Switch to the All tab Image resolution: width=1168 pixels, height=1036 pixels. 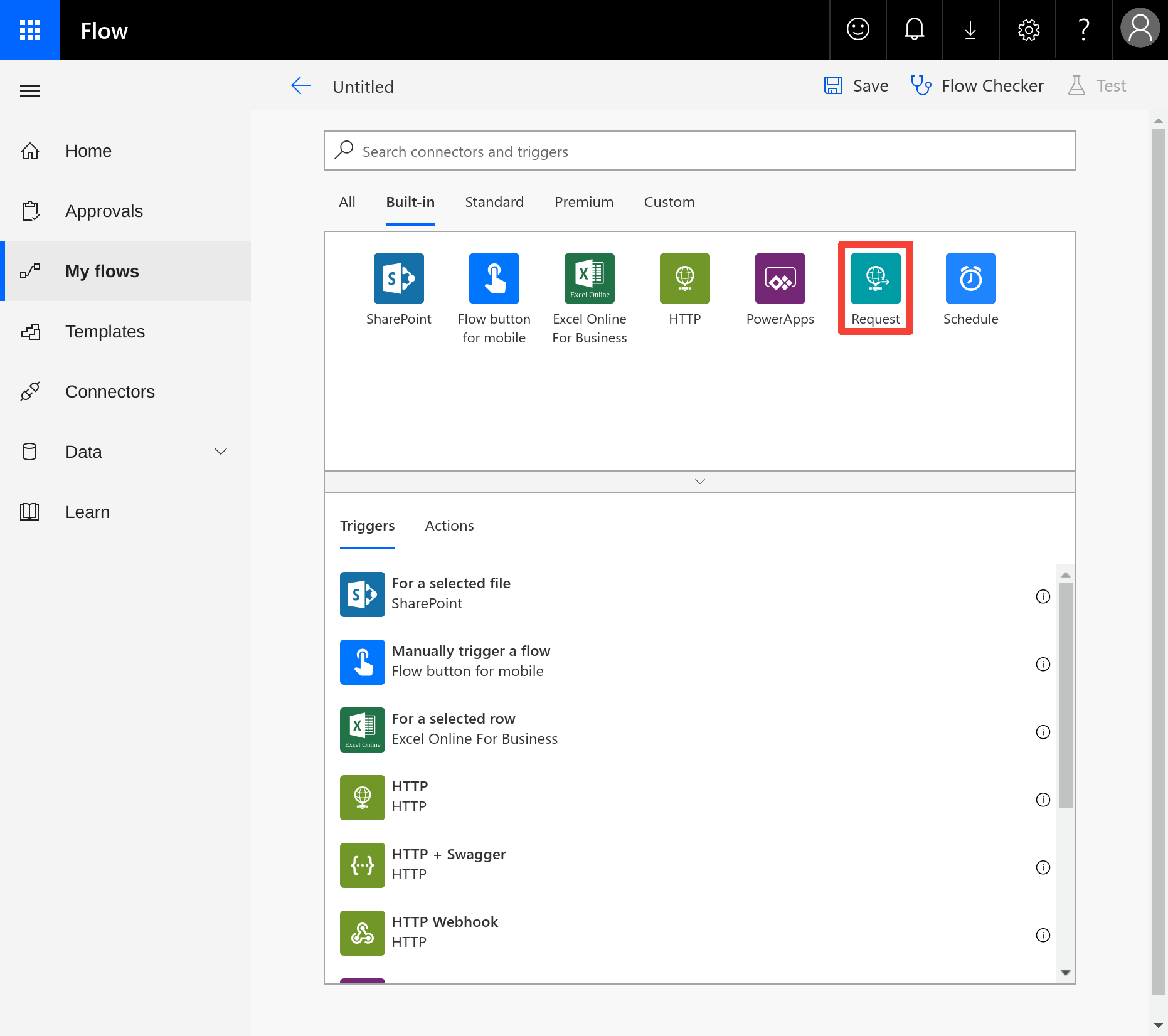pyautogui.click(x=347, y=202)
